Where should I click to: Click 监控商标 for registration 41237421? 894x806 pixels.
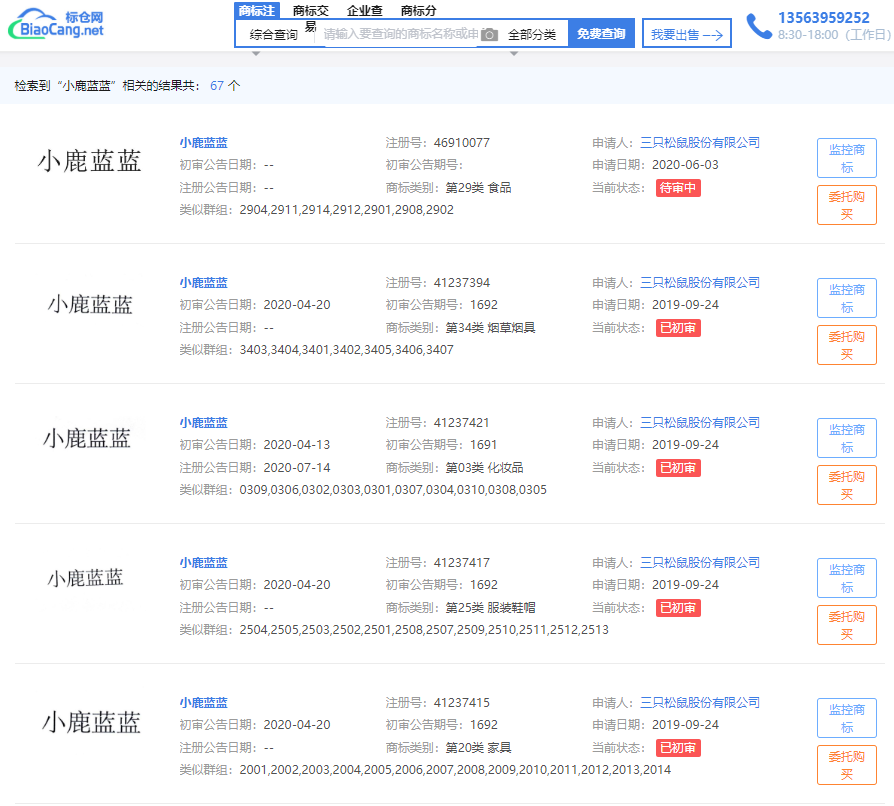(x=847, y=438)
